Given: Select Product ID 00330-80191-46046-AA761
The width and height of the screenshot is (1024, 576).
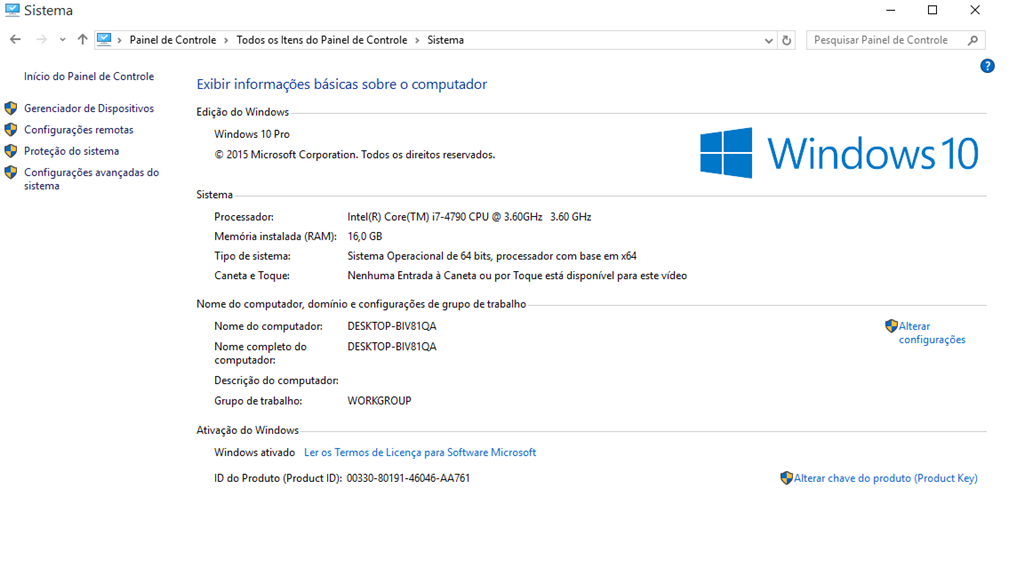Looking at the screenshot, I should coord(408,478).
